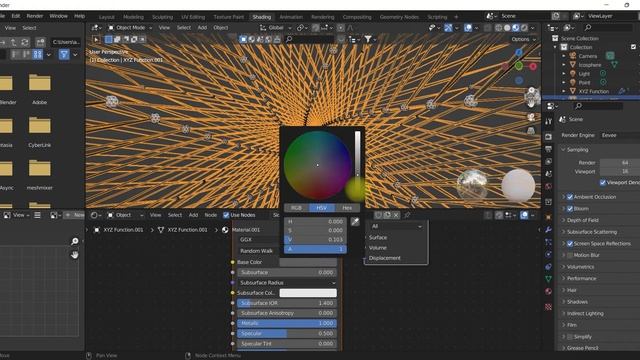The image size is (640, 360).
Task: Open the Material properties tab icon
Action: point(548,291)
